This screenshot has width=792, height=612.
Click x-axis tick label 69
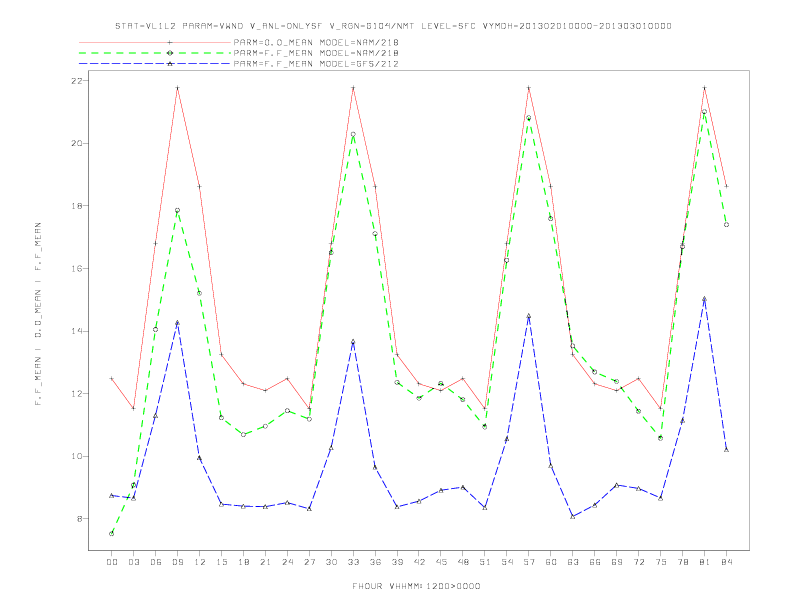tap(617, 562)
